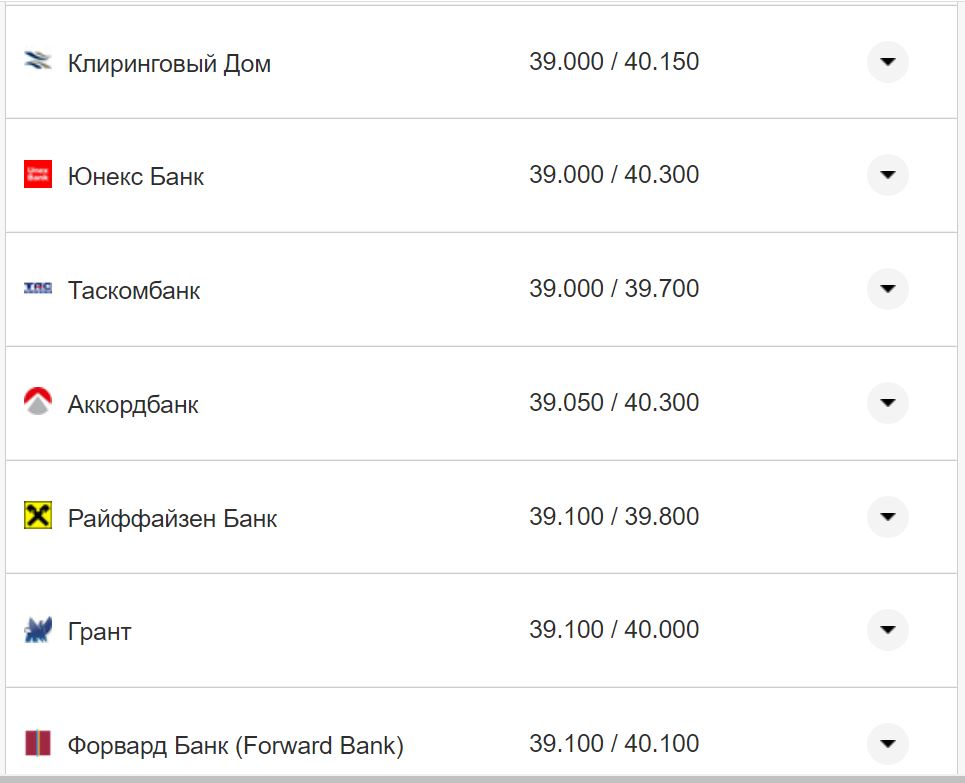965x783 pixels.
Task: Expand the Юнекс Банк rates dropdown
Action: [887, 175]
